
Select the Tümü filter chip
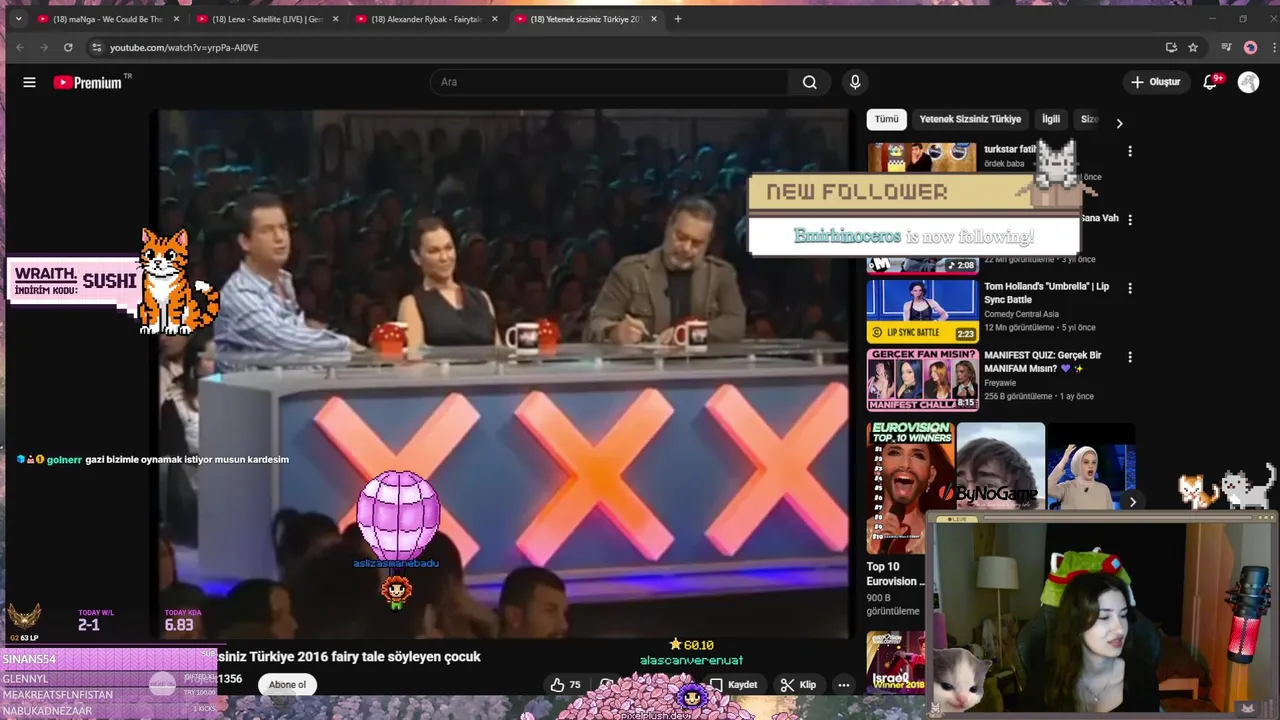coord(887,119)
